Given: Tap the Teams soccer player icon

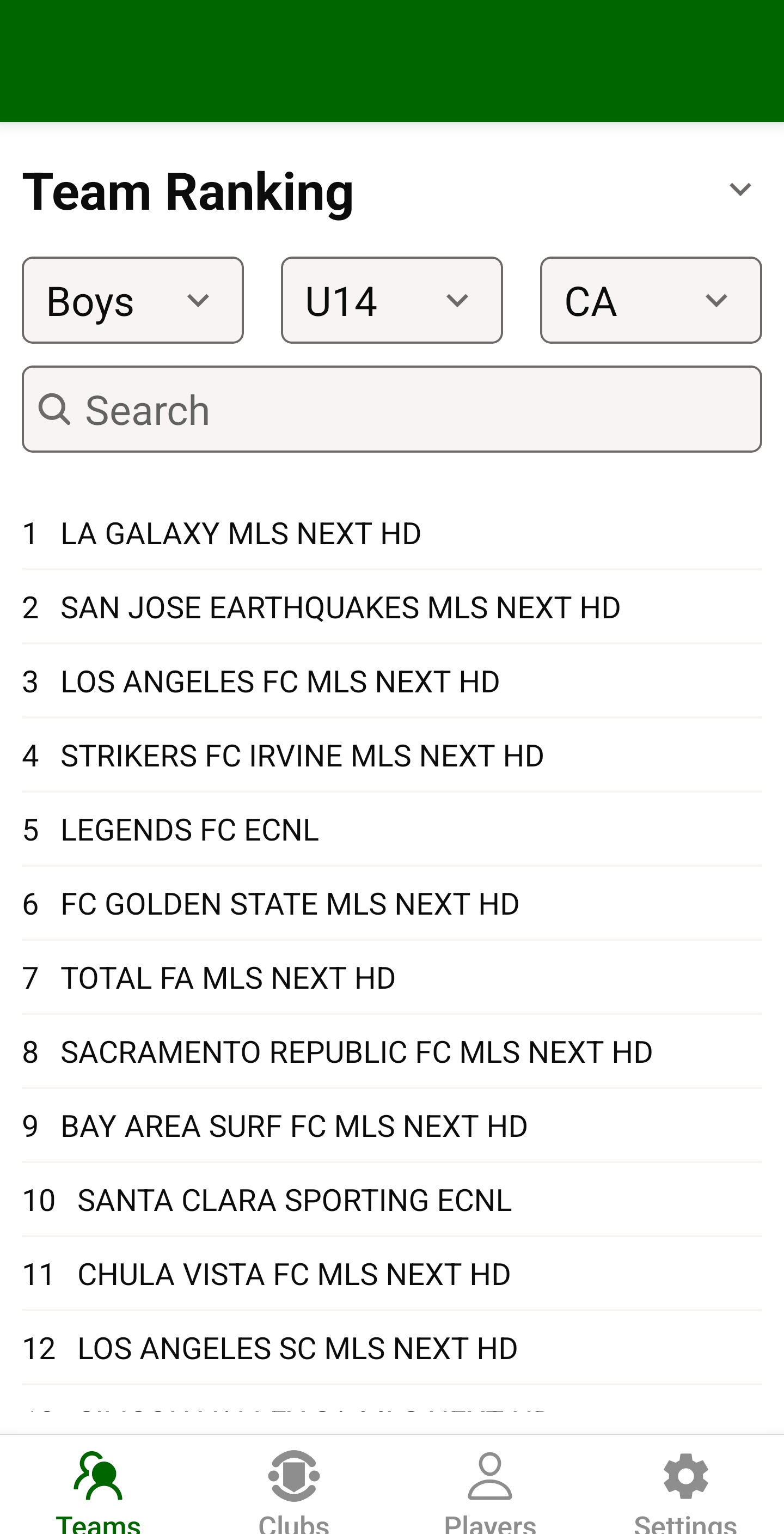Looking at the screenshot, I should click(x=98, y=1476).
